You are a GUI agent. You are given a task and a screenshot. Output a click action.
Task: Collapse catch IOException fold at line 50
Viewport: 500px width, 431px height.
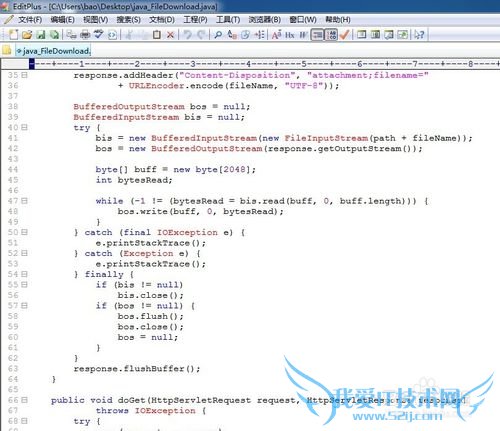click(x=24, y=232)
